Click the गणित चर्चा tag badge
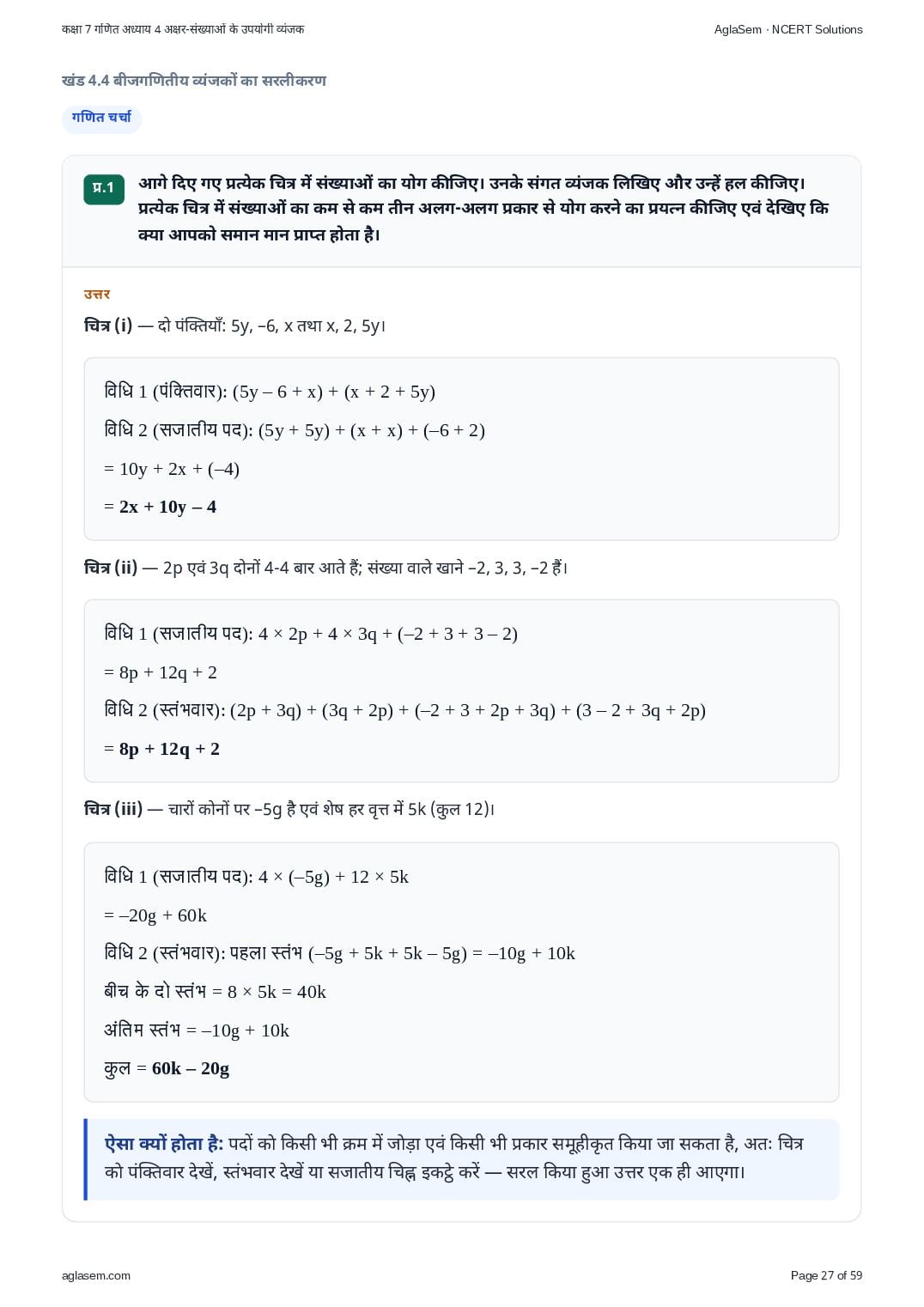Screen dimensions: 924x1307 [101, 118]
